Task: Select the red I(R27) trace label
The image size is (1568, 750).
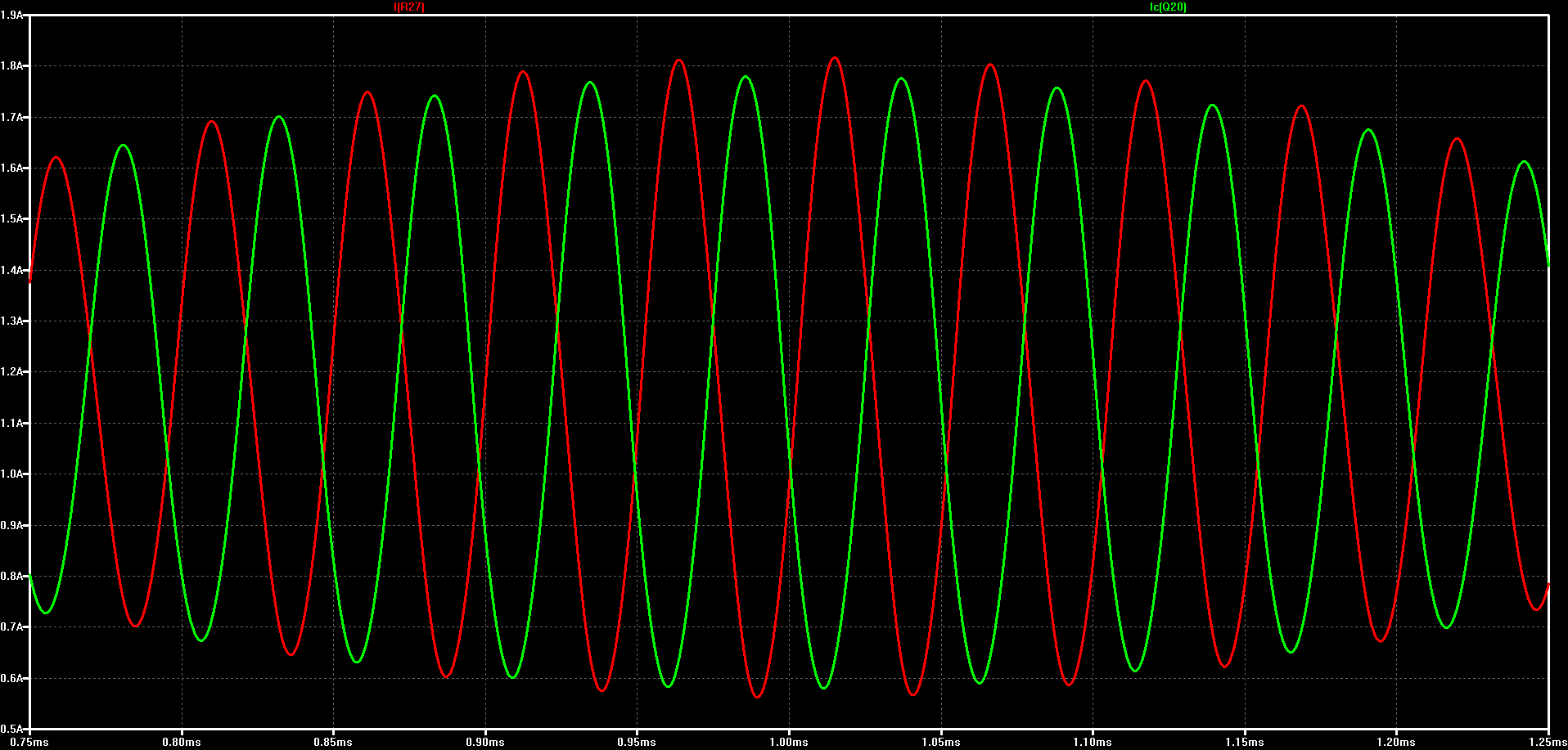Action: pyautogui.click(x=409, y=7)
